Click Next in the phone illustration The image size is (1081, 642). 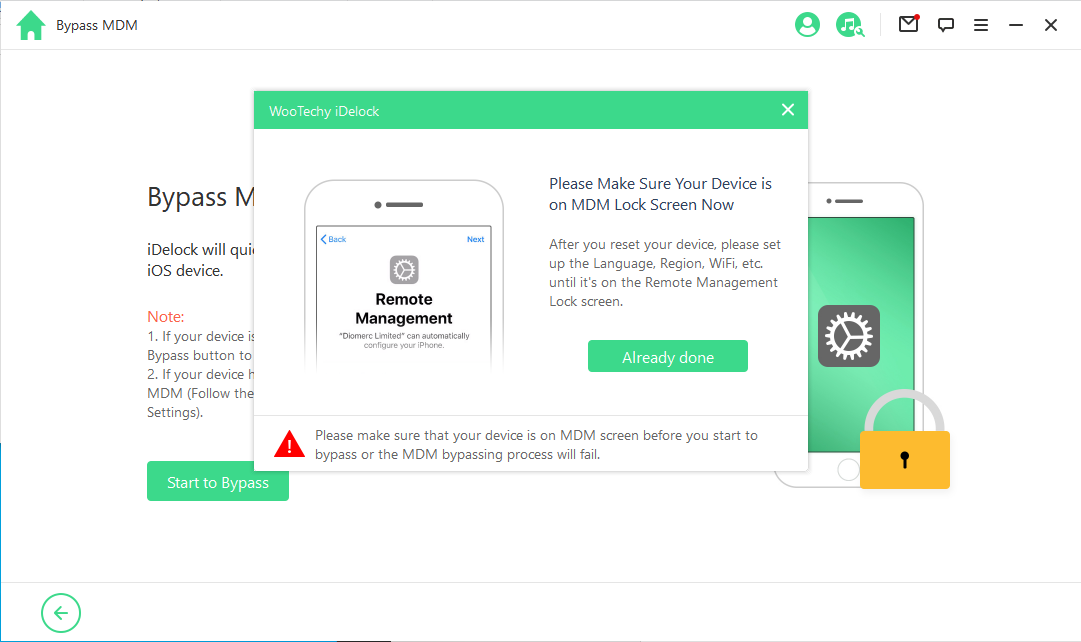[475, 239]
